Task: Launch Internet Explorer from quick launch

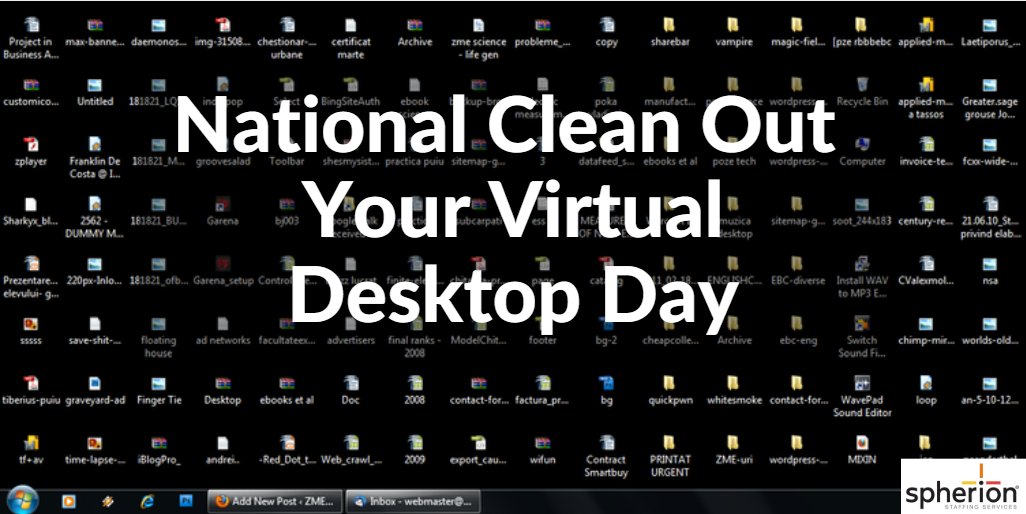Action: [147, 502]
